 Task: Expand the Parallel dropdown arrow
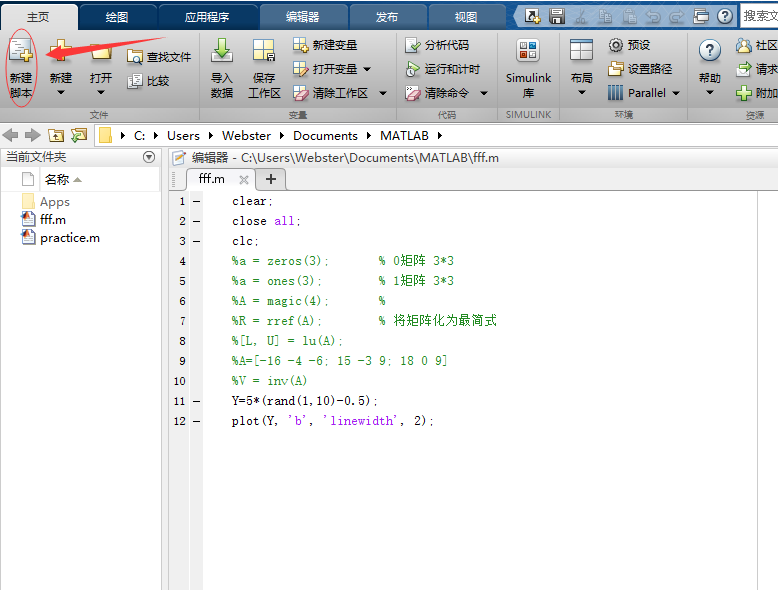pyautogui.click(x=676, y=93)
